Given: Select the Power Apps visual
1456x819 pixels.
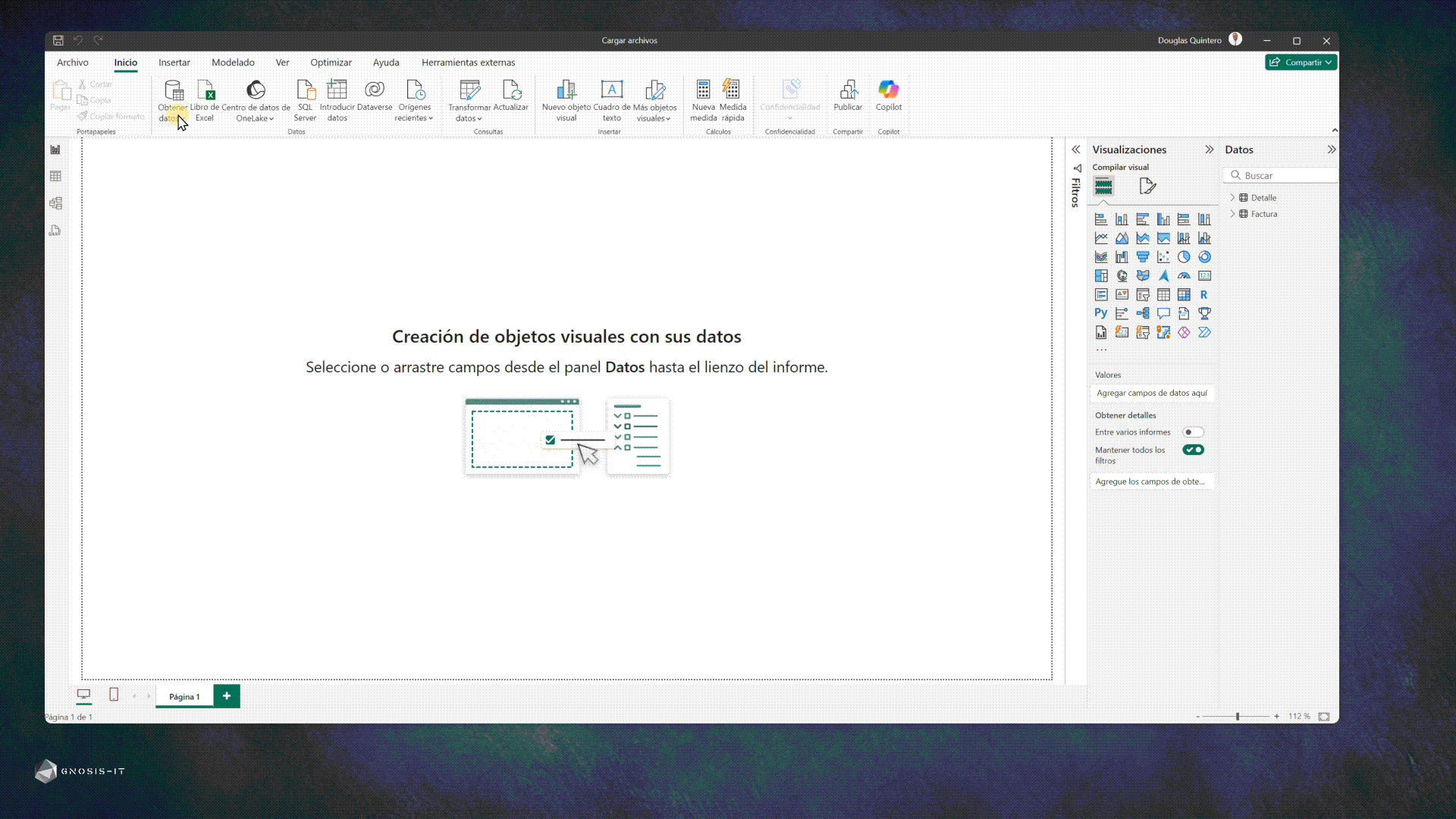Looking at the screenshot, I should [x=1184, y=332].
